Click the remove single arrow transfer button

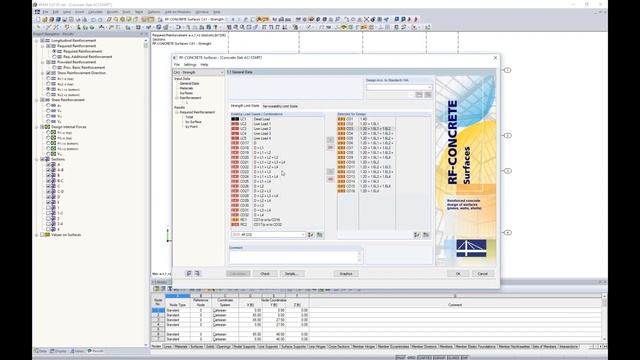[x=330, y=172]
